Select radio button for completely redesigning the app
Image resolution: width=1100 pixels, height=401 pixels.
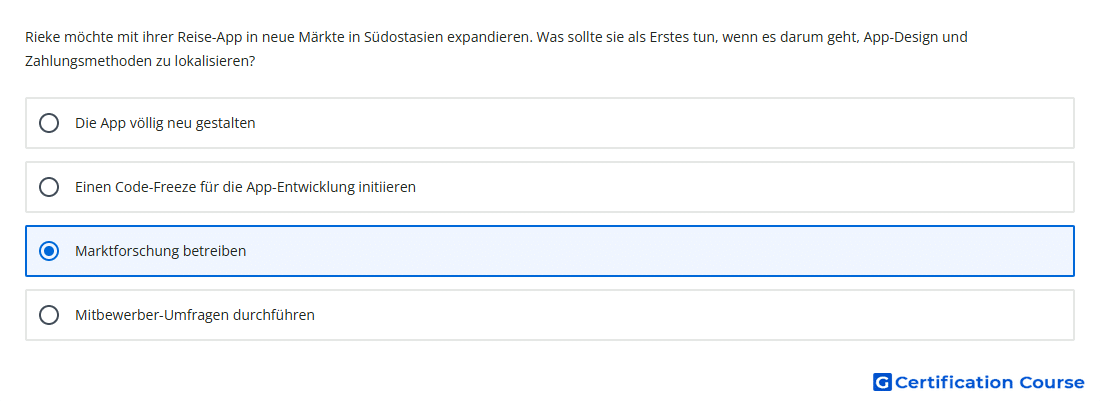pos(49,123)
